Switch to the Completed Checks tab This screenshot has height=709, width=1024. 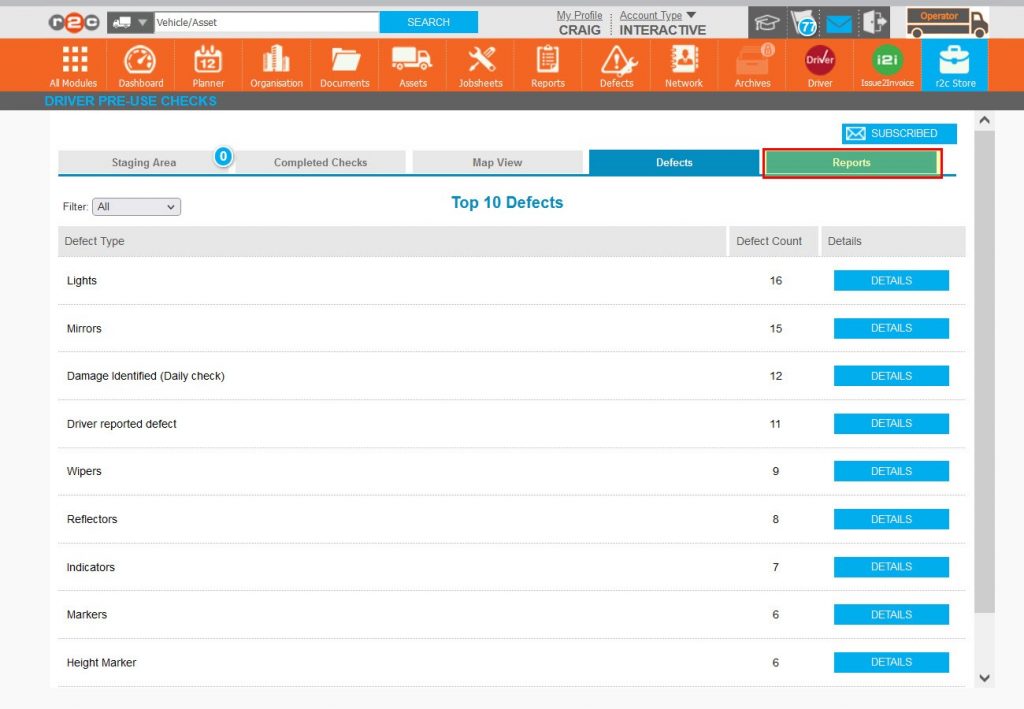pyautogui.click(x=320, y=161)
